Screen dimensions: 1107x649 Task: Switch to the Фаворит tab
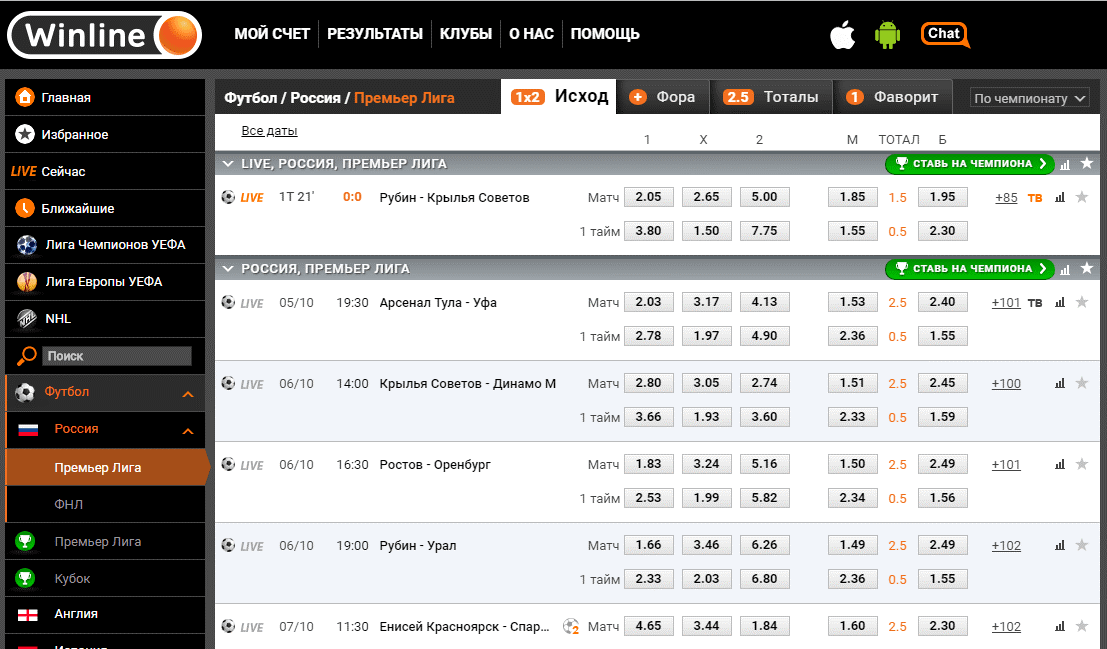tap(893, 97)
